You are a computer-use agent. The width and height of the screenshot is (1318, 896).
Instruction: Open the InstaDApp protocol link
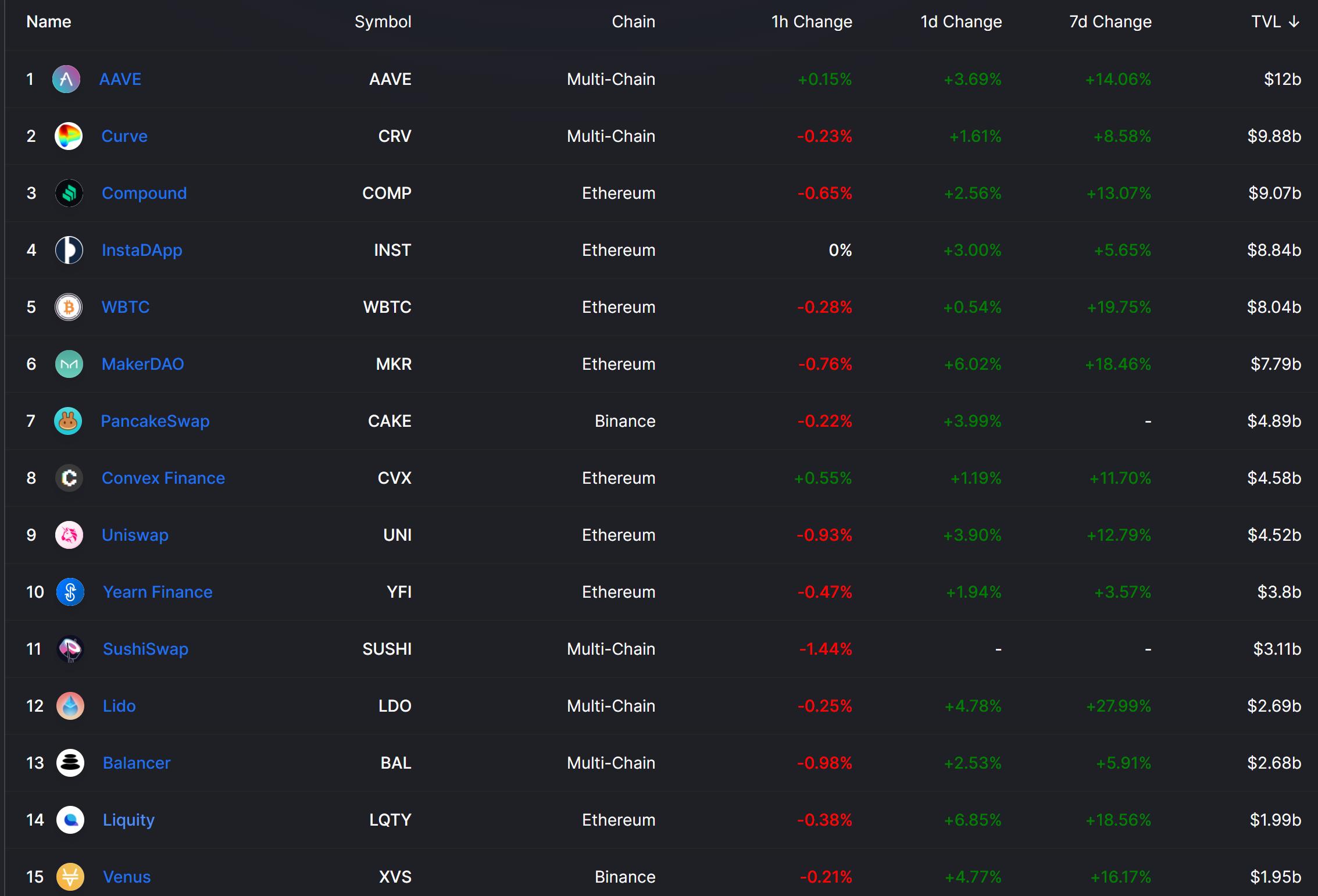point(142,250)
